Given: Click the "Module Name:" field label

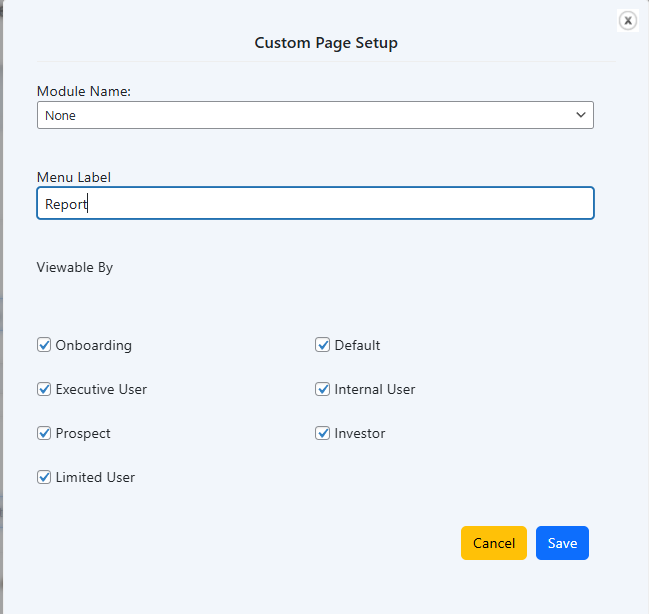Looking at the screenshot, I should (x=84, y=91).
